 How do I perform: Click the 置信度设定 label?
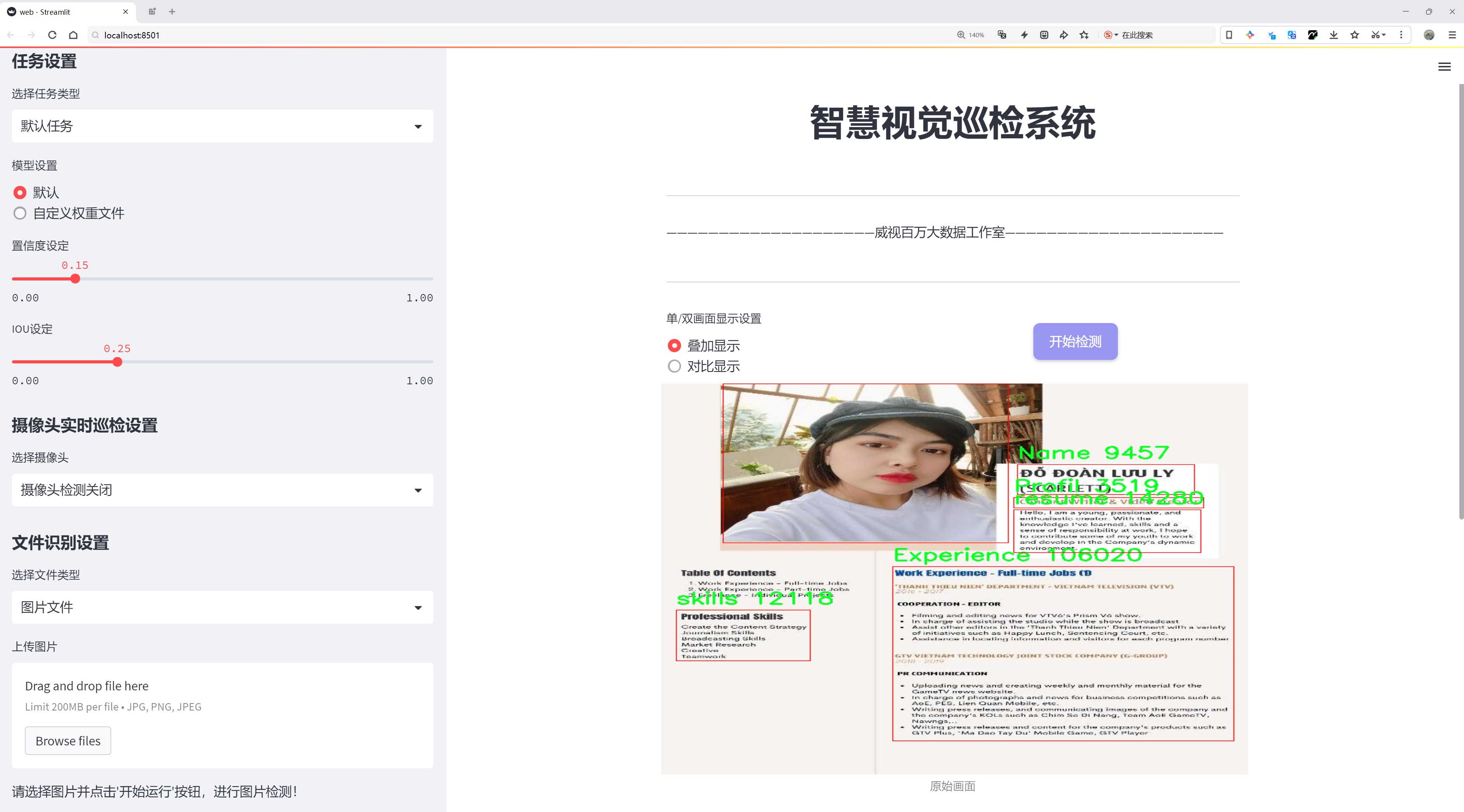tap(40, 246)
